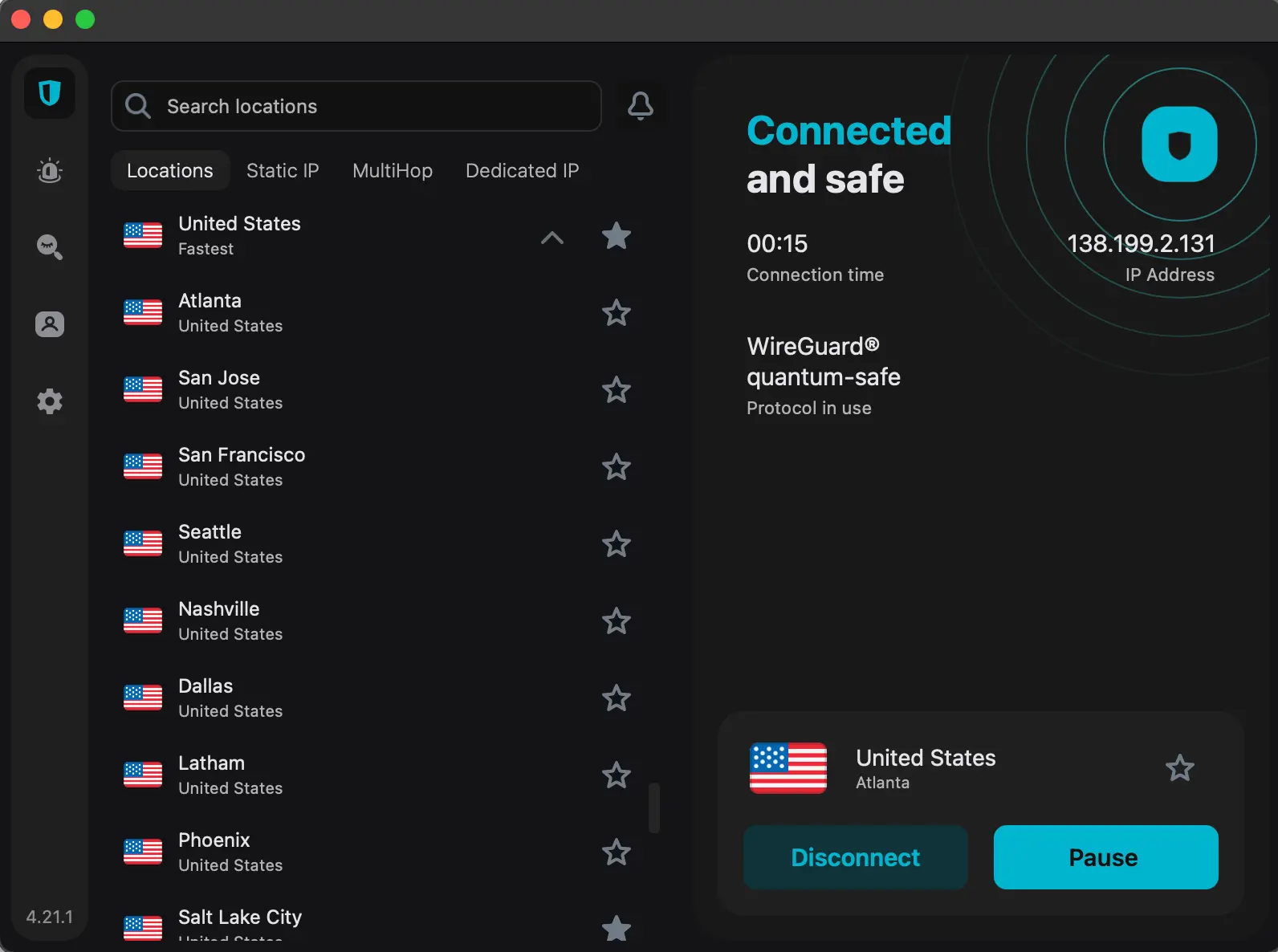Select the Latham location
The height and width of the screenshot is (952, 1278).
pos(377,775)
